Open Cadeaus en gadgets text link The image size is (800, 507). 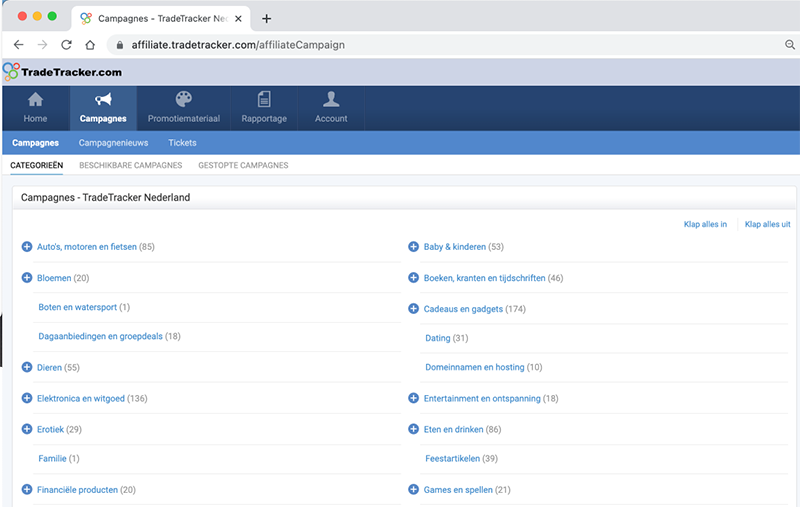pyautogui.click(x=463, y=309)
